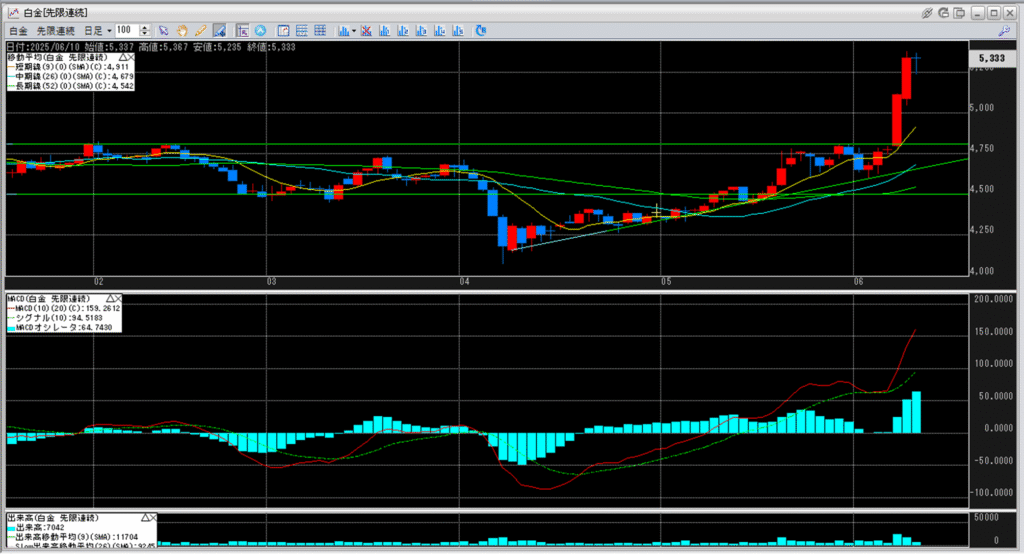1024x554 pixels.
Task: Click the wrench settings icon
Action: click(x=1004, y=31)
